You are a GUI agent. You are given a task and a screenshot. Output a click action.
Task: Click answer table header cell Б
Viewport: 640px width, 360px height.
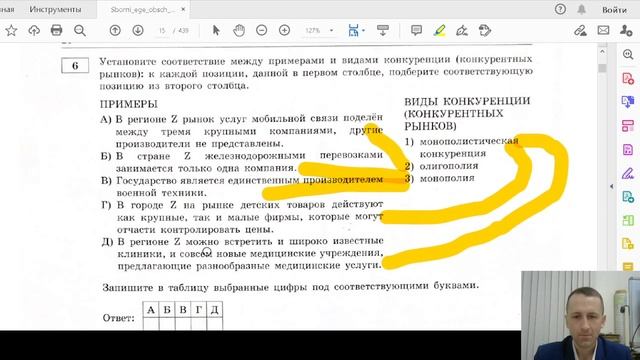tap(167, 310)
